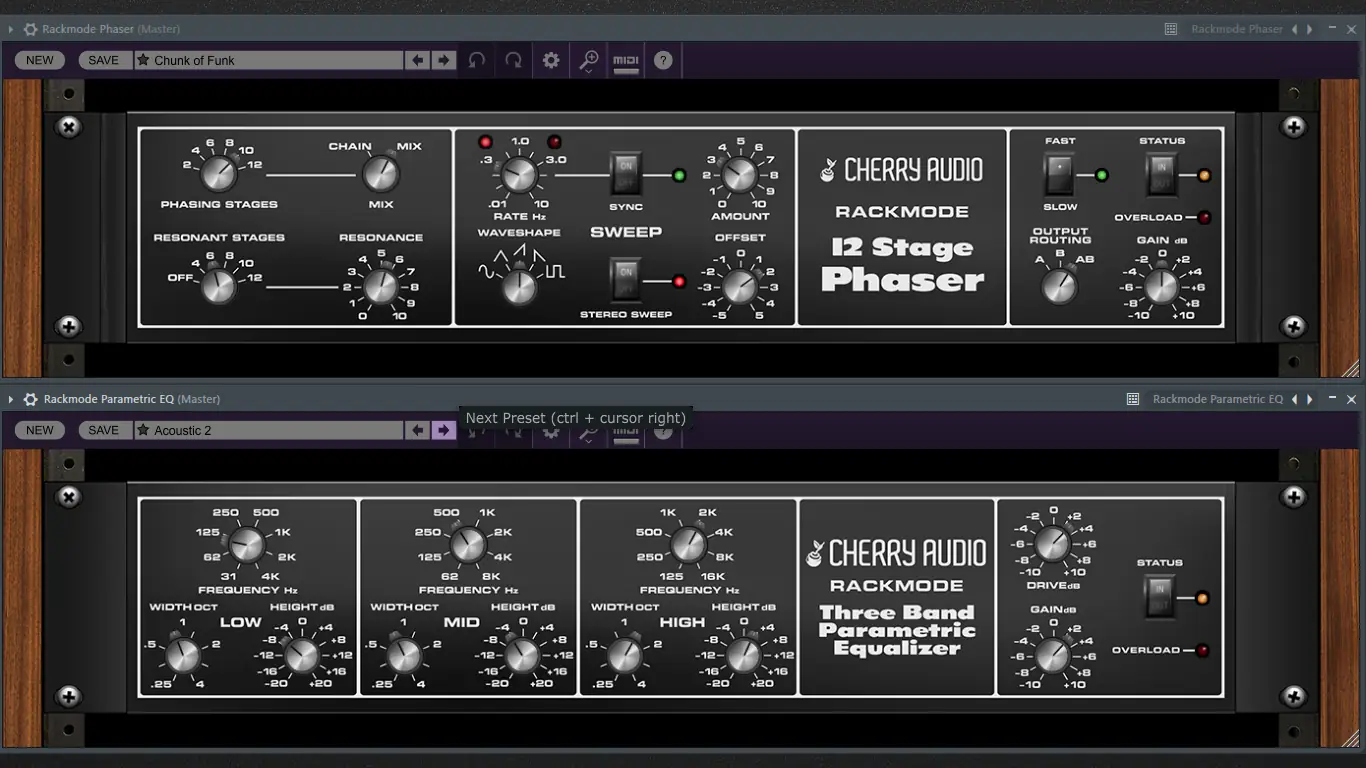
Task: Click SAVE in the Phaser toolbar
Action: coord(104,60)
